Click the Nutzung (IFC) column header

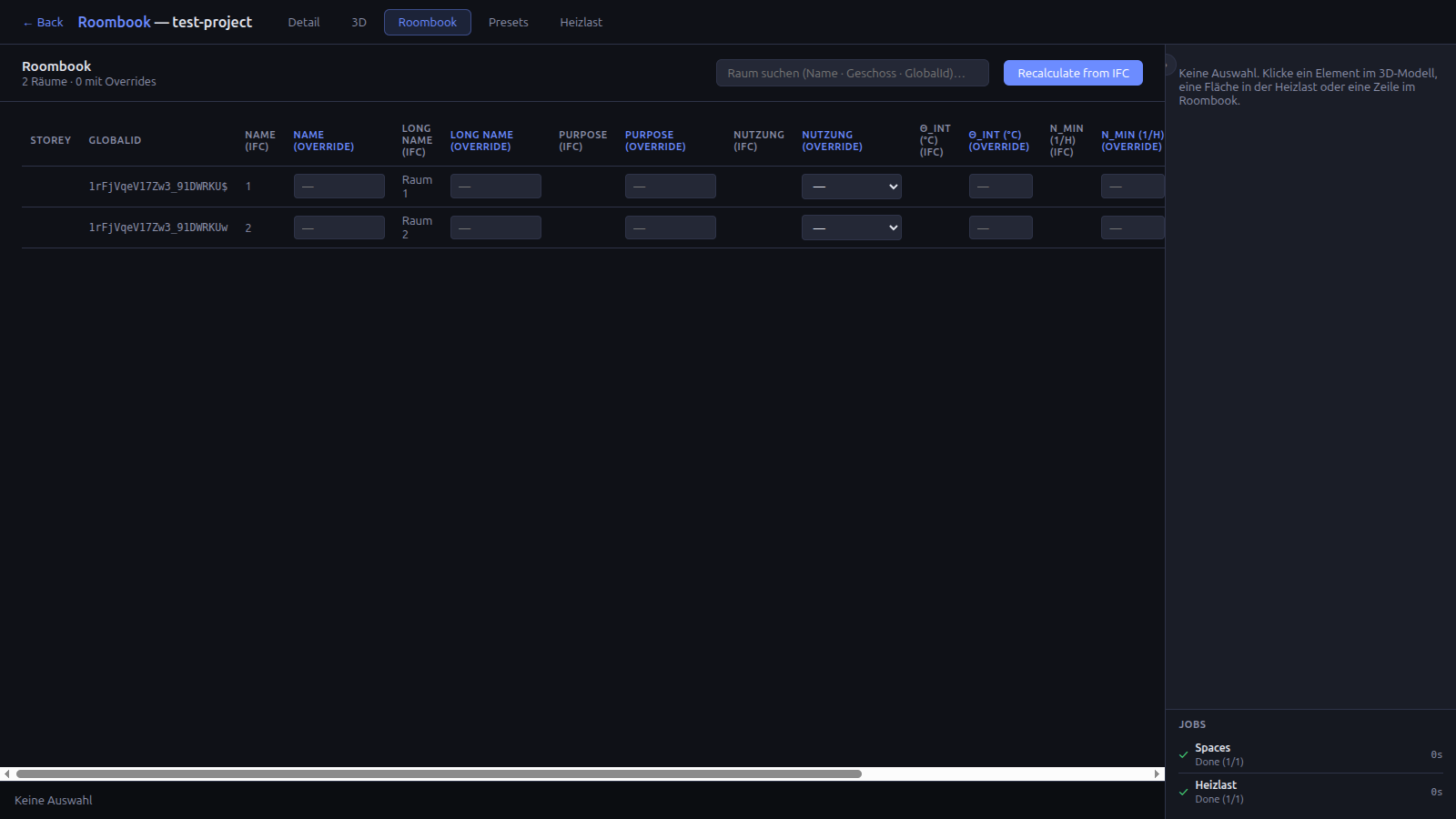758,140
